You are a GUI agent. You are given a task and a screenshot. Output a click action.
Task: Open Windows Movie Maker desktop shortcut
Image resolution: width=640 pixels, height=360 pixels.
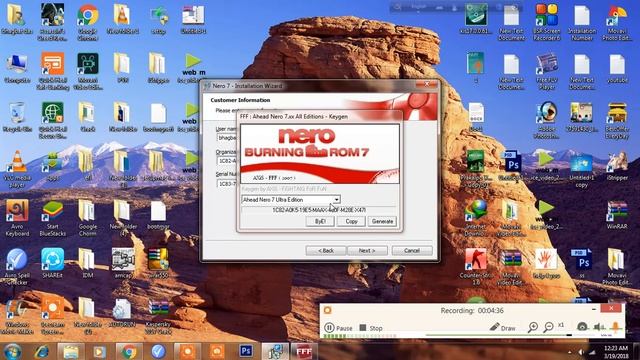(17, 316)
